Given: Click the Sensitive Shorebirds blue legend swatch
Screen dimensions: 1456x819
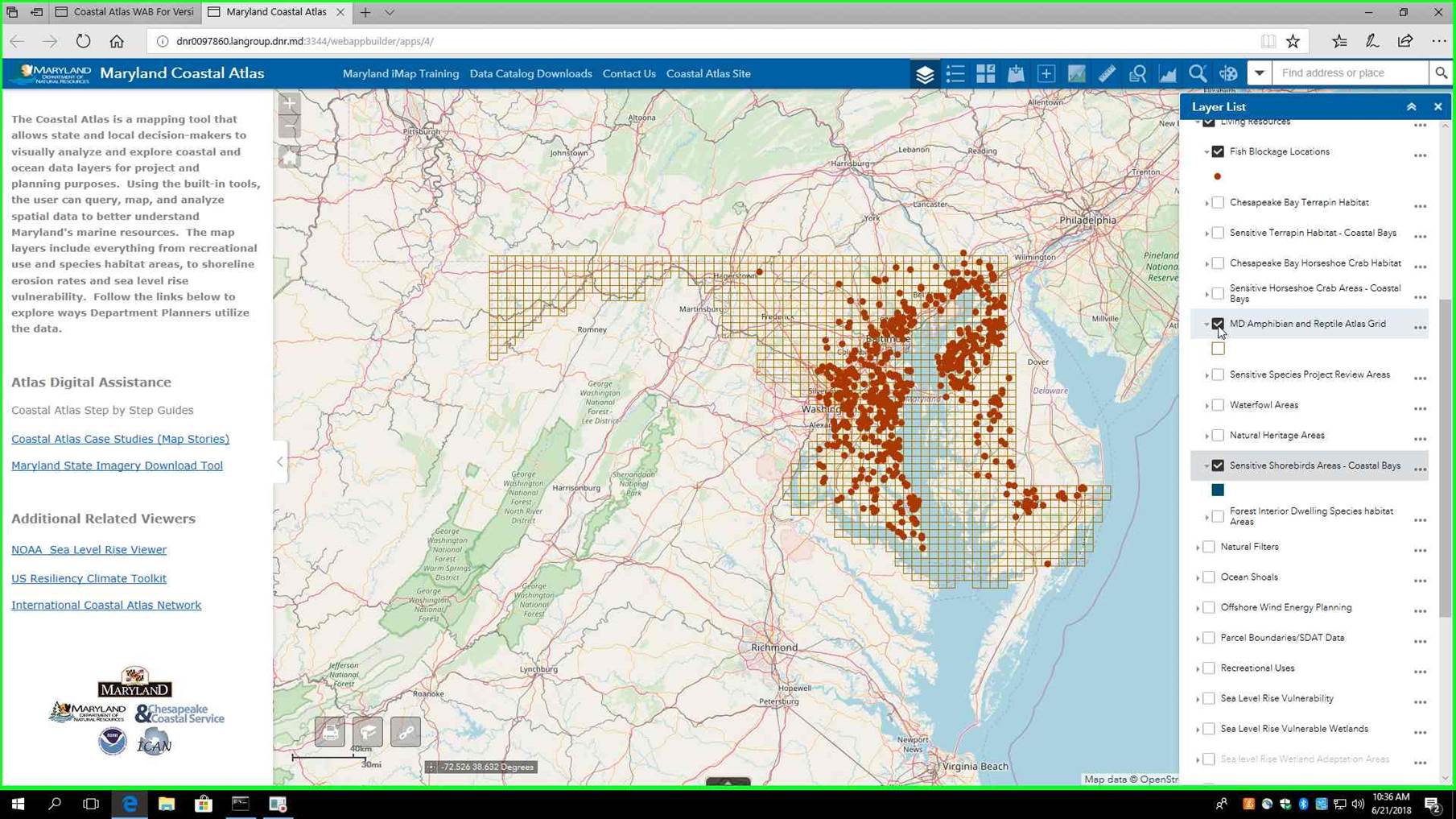Looking at the screenshot, I should (1218, 490).
